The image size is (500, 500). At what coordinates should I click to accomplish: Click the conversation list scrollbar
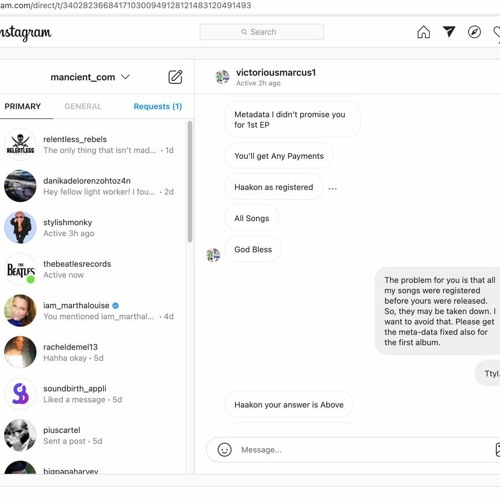point(190,182)
